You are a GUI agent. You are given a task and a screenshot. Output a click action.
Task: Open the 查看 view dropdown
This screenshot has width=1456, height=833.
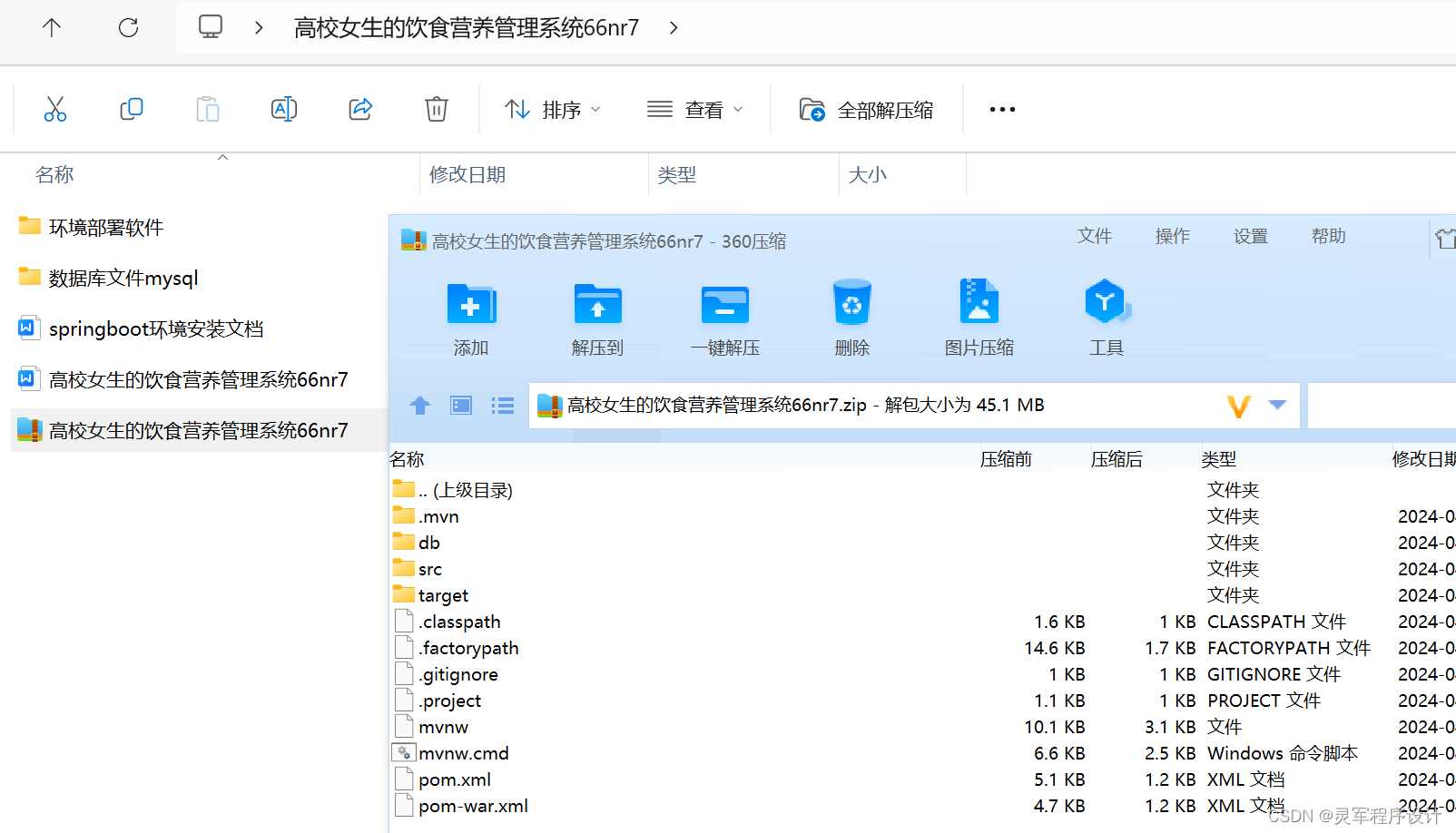click(694, 110)
